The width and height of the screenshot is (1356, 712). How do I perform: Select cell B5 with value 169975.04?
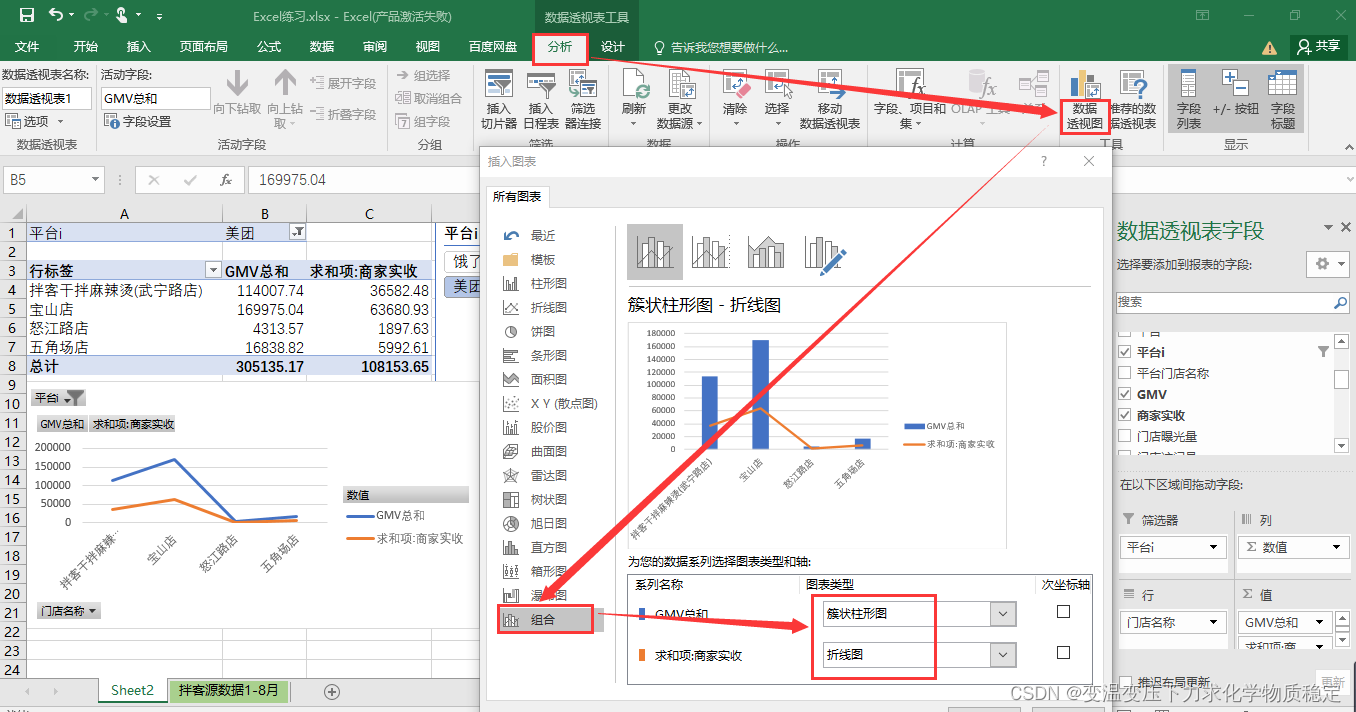(x=264, y=309)
